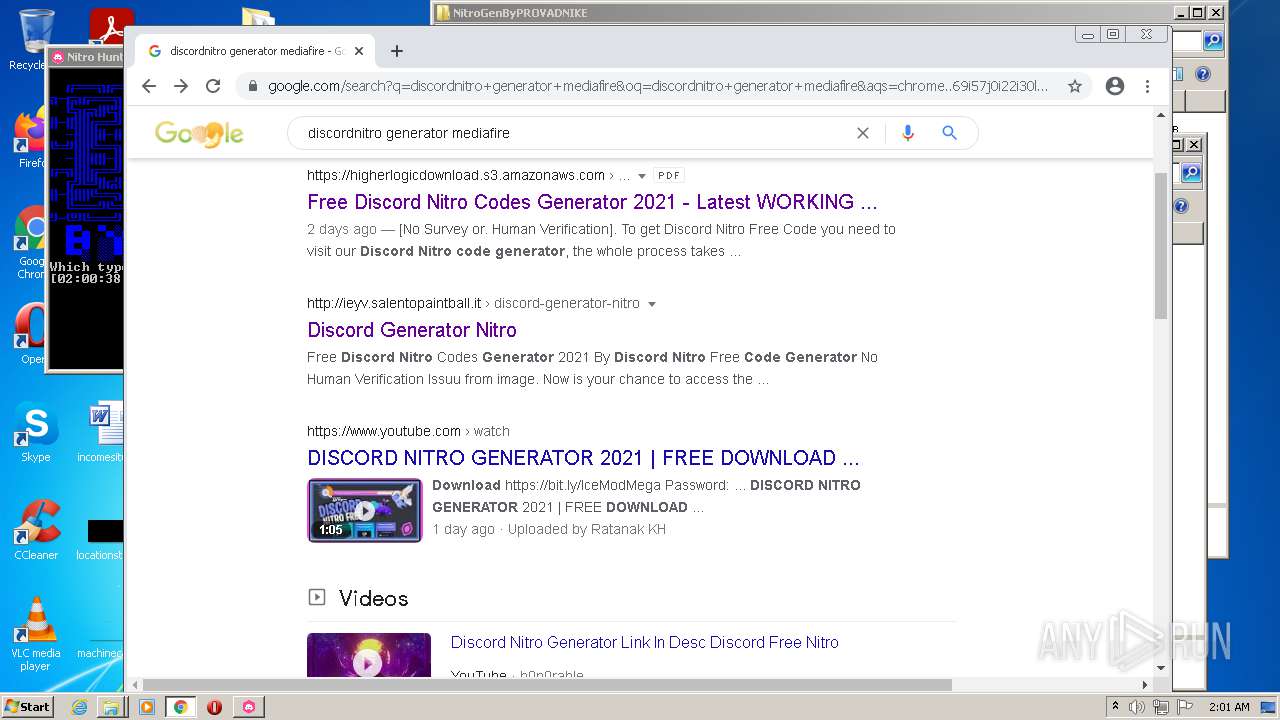Open the Adobe Reader desktop icon

[111, 25]
